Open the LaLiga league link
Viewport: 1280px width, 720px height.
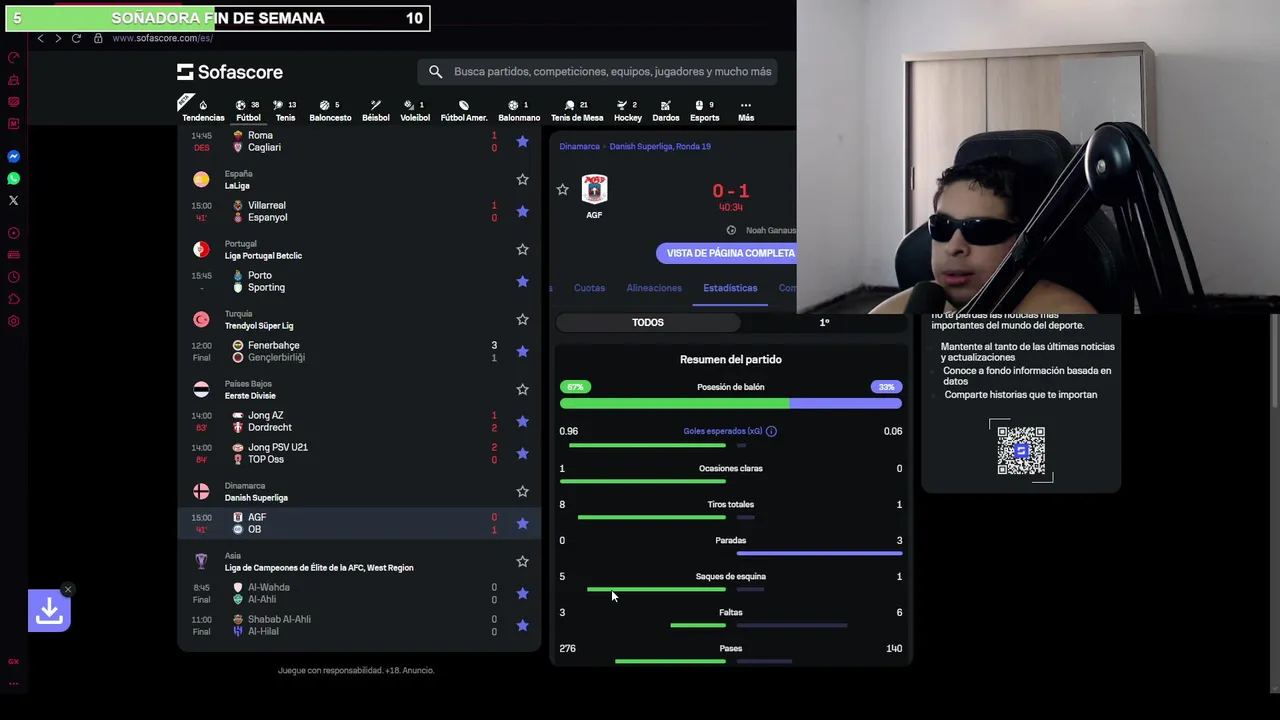click(237, 186)
